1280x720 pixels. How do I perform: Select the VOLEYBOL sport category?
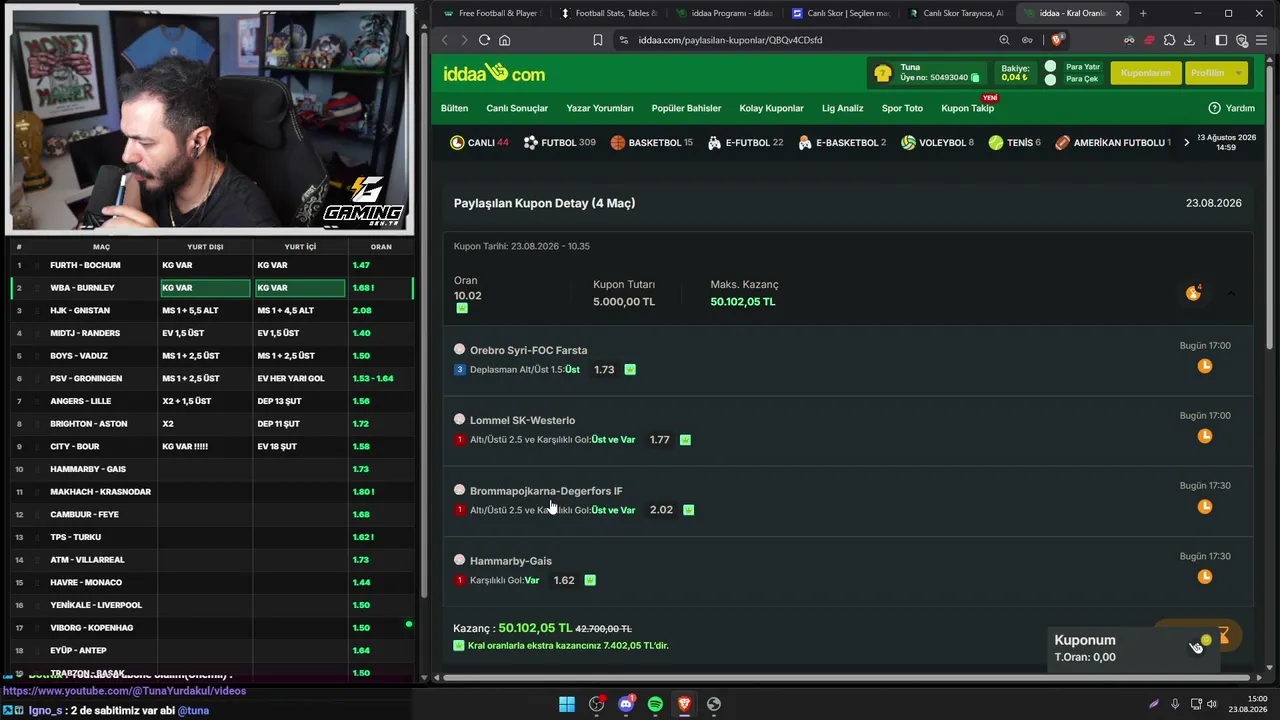click(x=937, y=143)
